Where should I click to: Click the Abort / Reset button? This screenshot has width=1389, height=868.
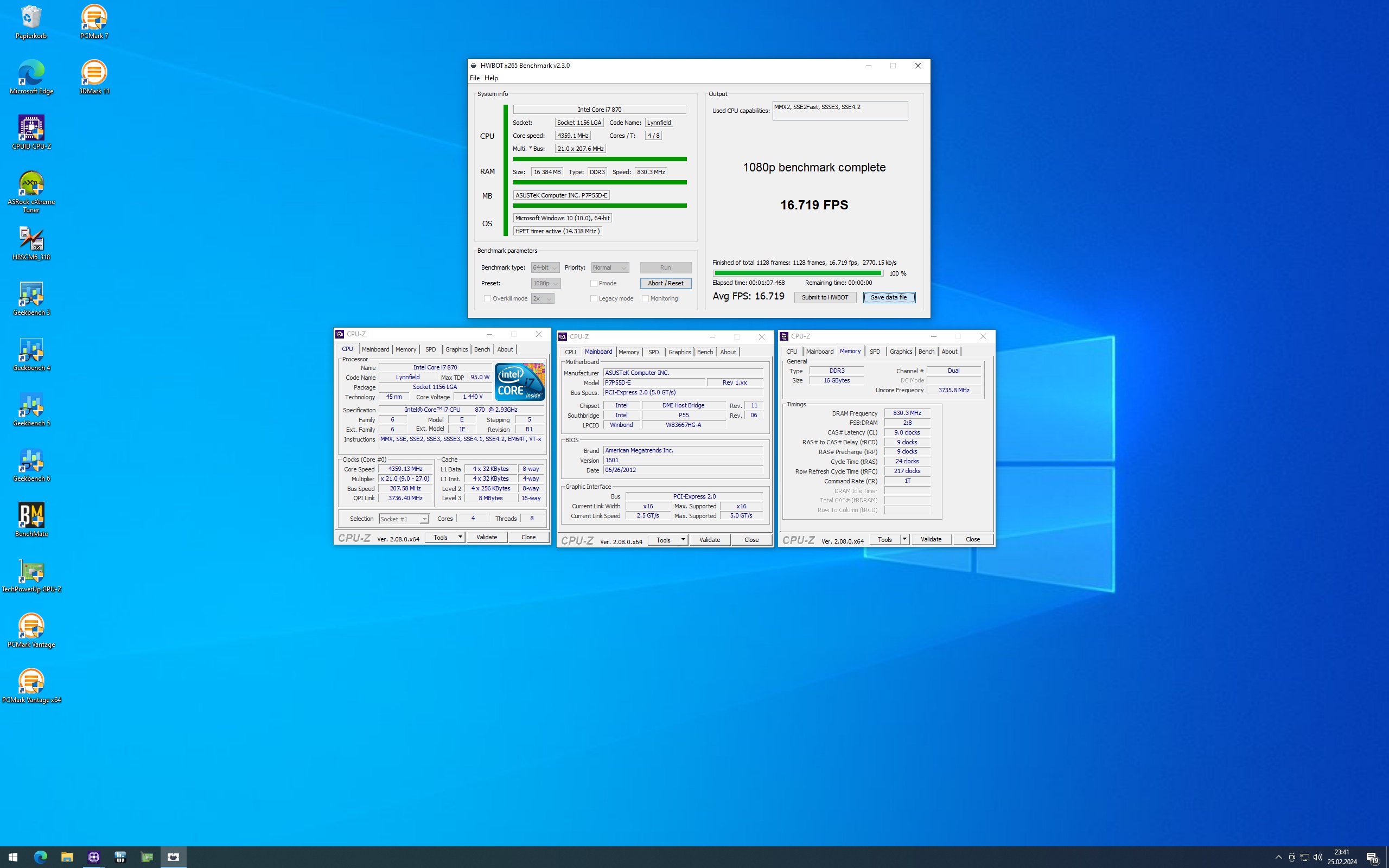[x=665, y=283]
